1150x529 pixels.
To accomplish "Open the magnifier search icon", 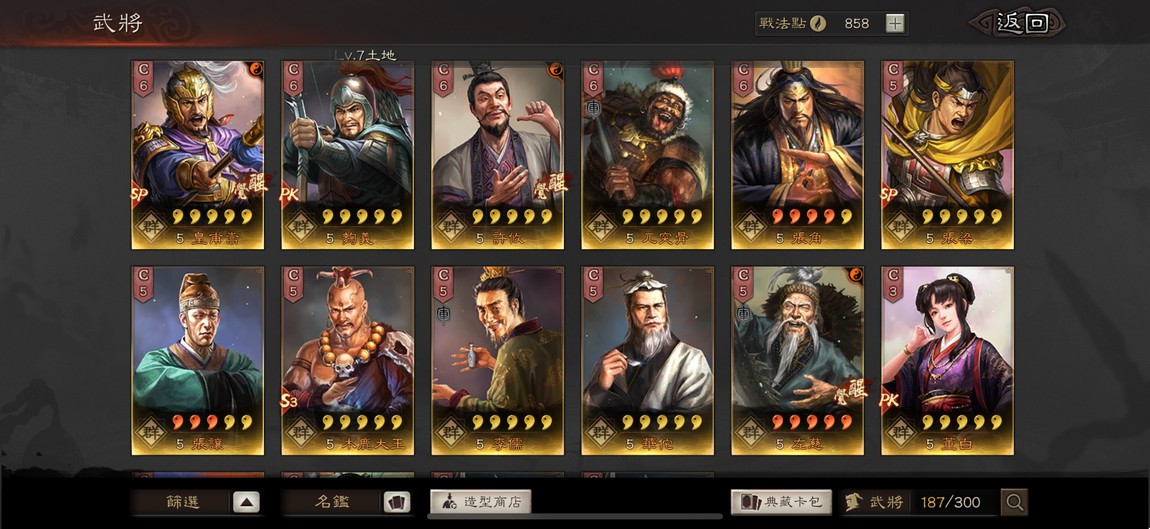I will 1014,503.
